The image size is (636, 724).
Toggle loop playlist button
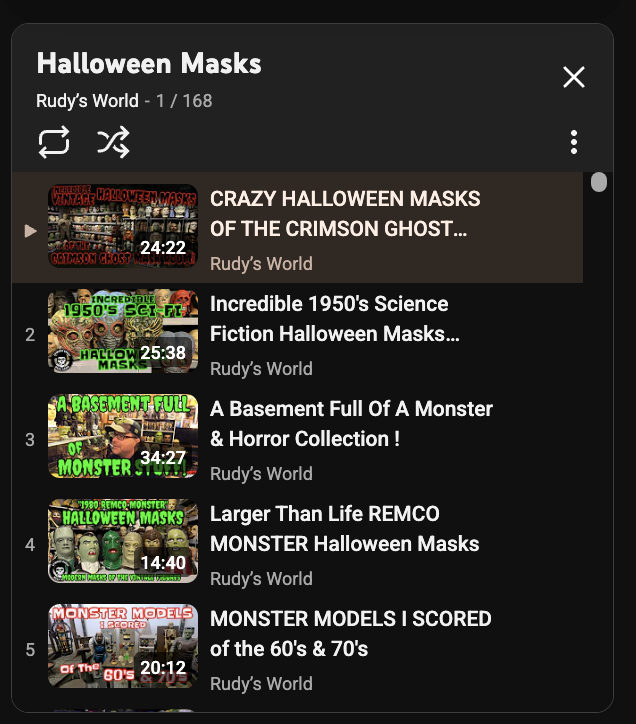tap(54, 142)
